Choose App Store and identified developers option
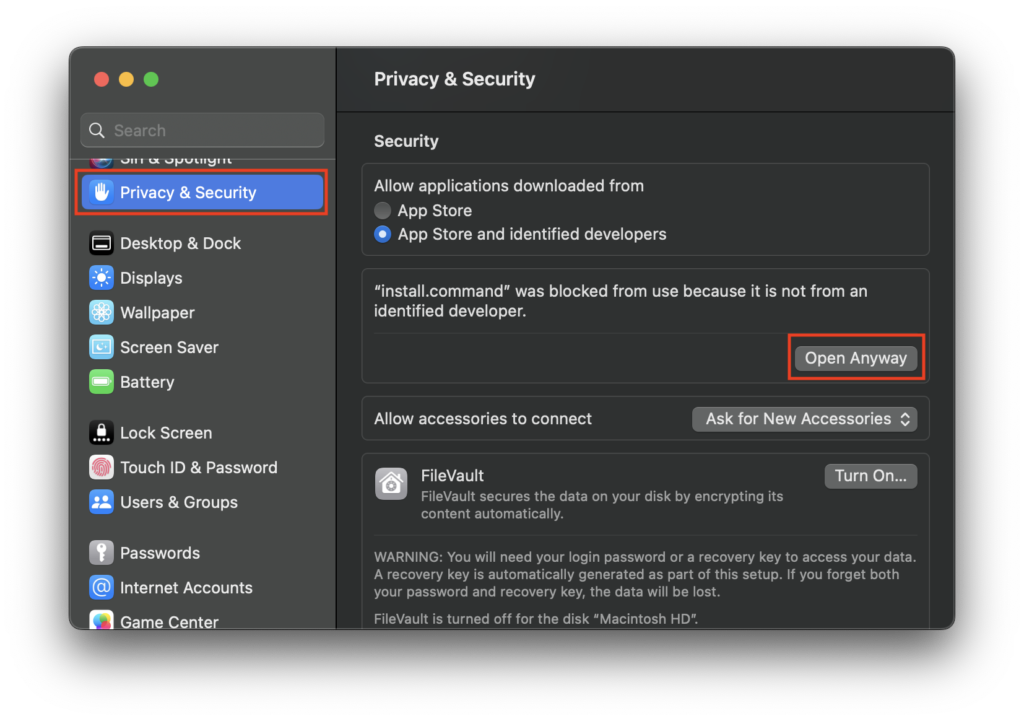Screen dimensions: 1024x721 382,235
